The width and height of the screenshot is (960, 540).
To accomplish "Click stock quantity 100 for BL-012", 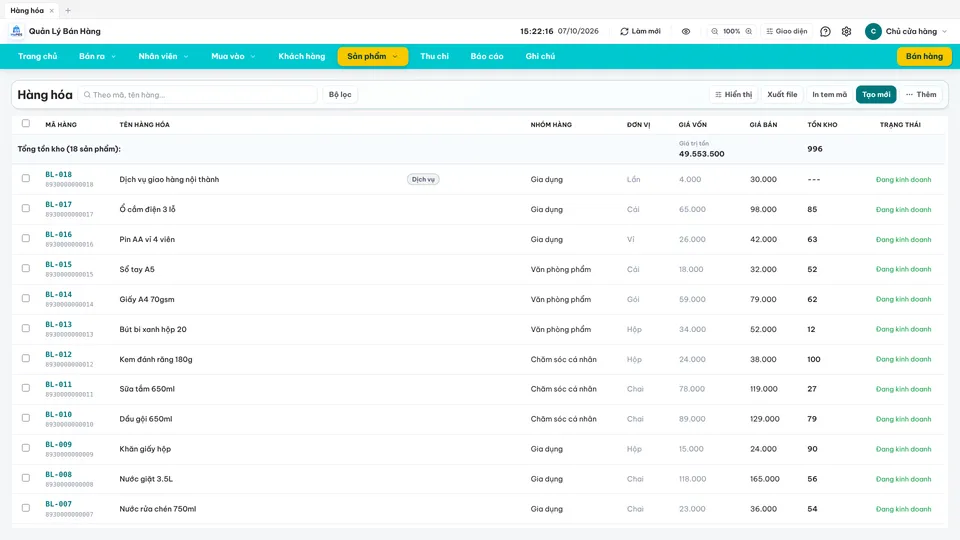I will pyautogui.click(x=814, y=359).
